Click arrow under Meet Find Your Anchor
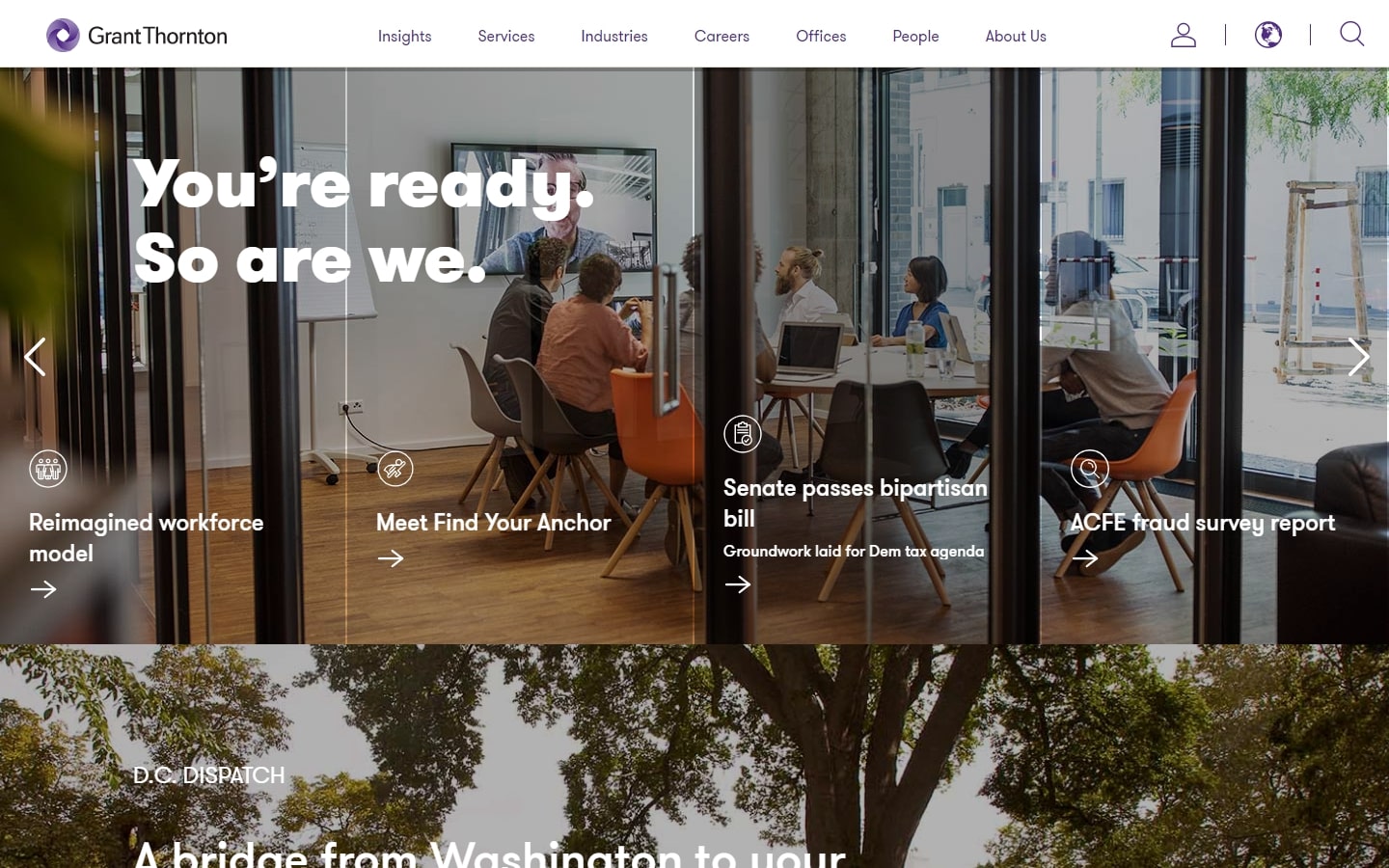The height and width of the screenshot is (868, 1389). click(391, 558)
